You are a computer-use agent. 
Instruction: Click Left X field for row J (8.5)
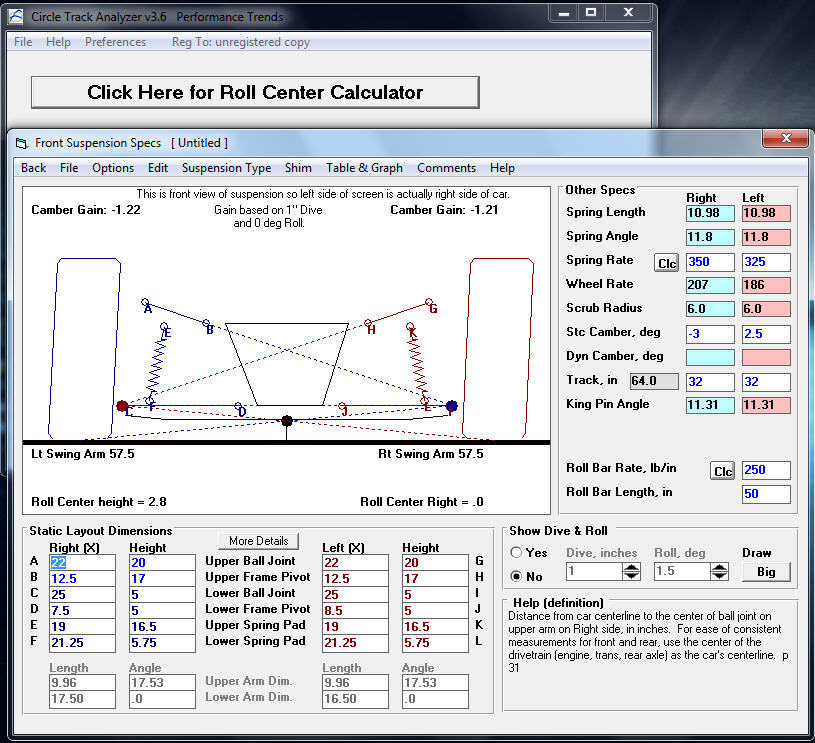click(355, 610)
